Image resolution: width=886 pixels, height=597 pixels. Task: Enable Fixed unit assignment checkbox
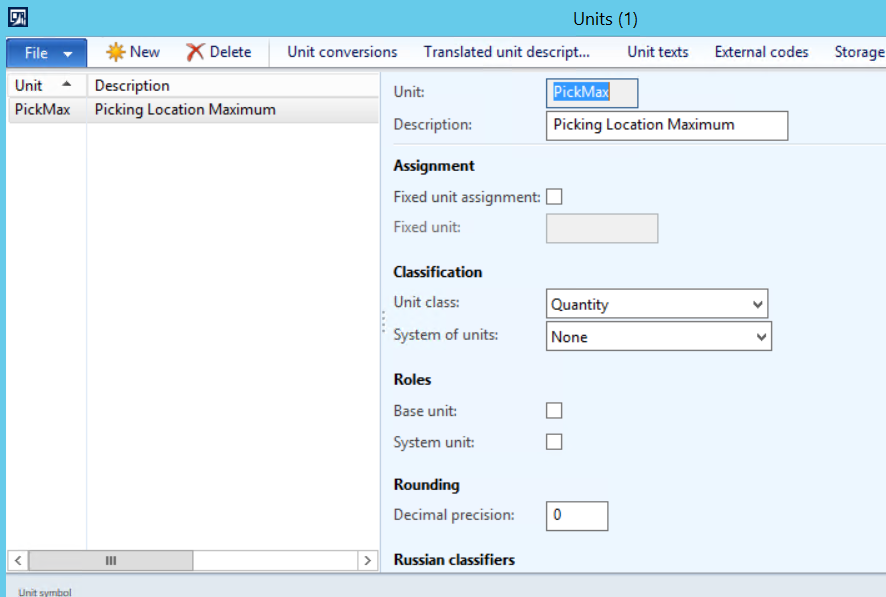click(554, 197)
